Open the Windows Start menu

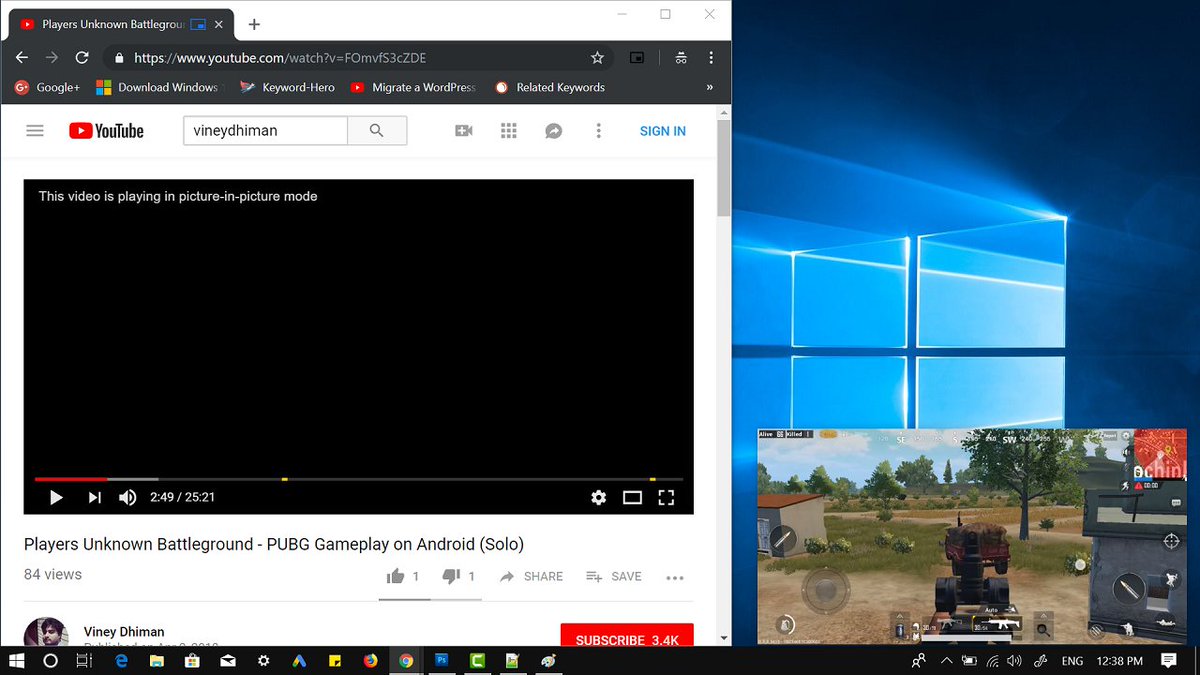[17, 661]
